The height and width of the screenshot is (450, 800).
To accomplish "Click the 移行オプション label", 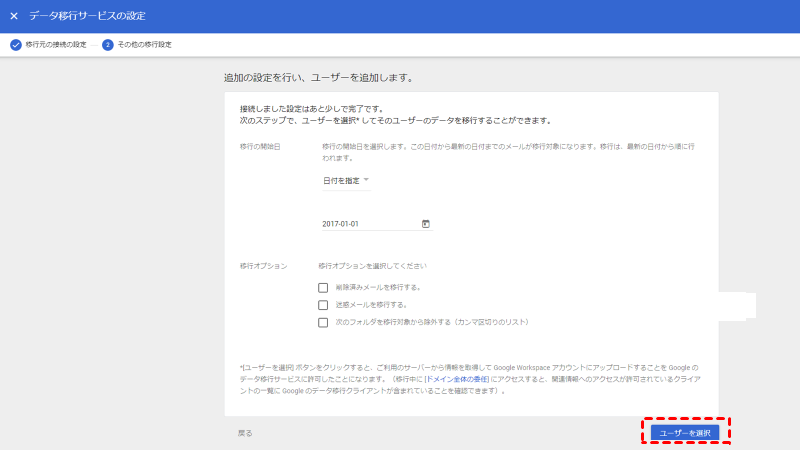I will pyautogui.click(x=263, y=266).
